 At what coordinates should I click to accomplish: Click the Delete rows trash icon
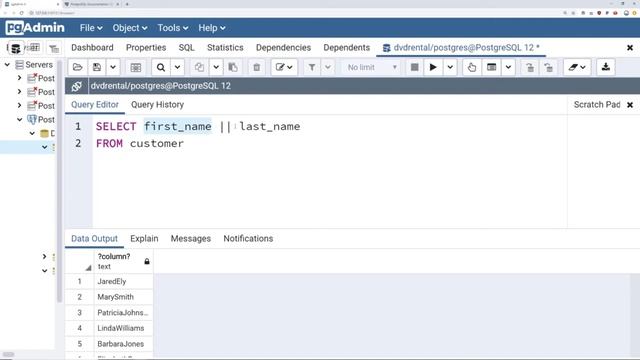[256, 67]
